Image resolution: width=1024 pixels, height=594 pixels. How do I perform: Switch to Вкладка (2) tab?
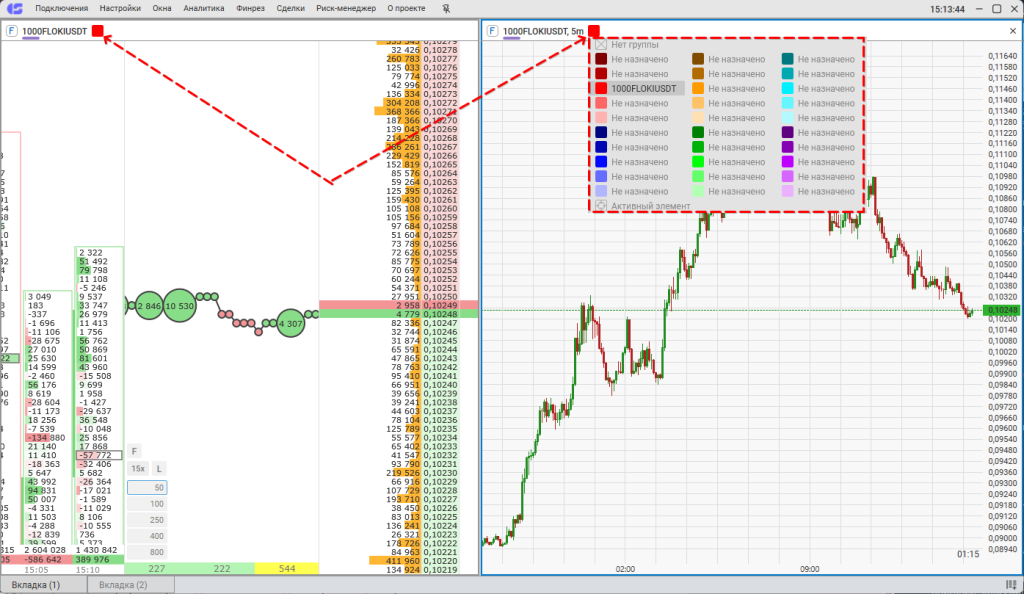pos(123,584)
